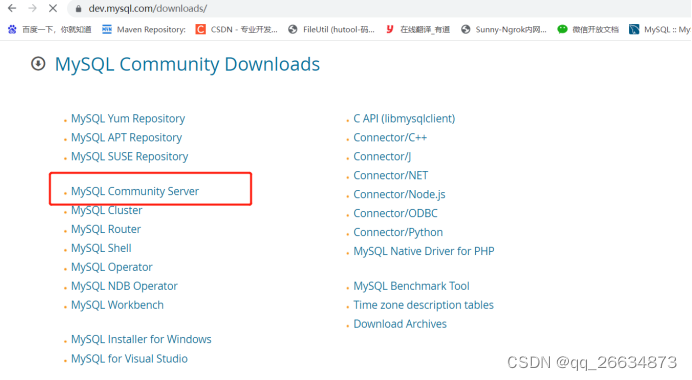Open the Sunny-Ngrok bookmark
Screen dimensions: 692x380
click(x=504, y=30)
